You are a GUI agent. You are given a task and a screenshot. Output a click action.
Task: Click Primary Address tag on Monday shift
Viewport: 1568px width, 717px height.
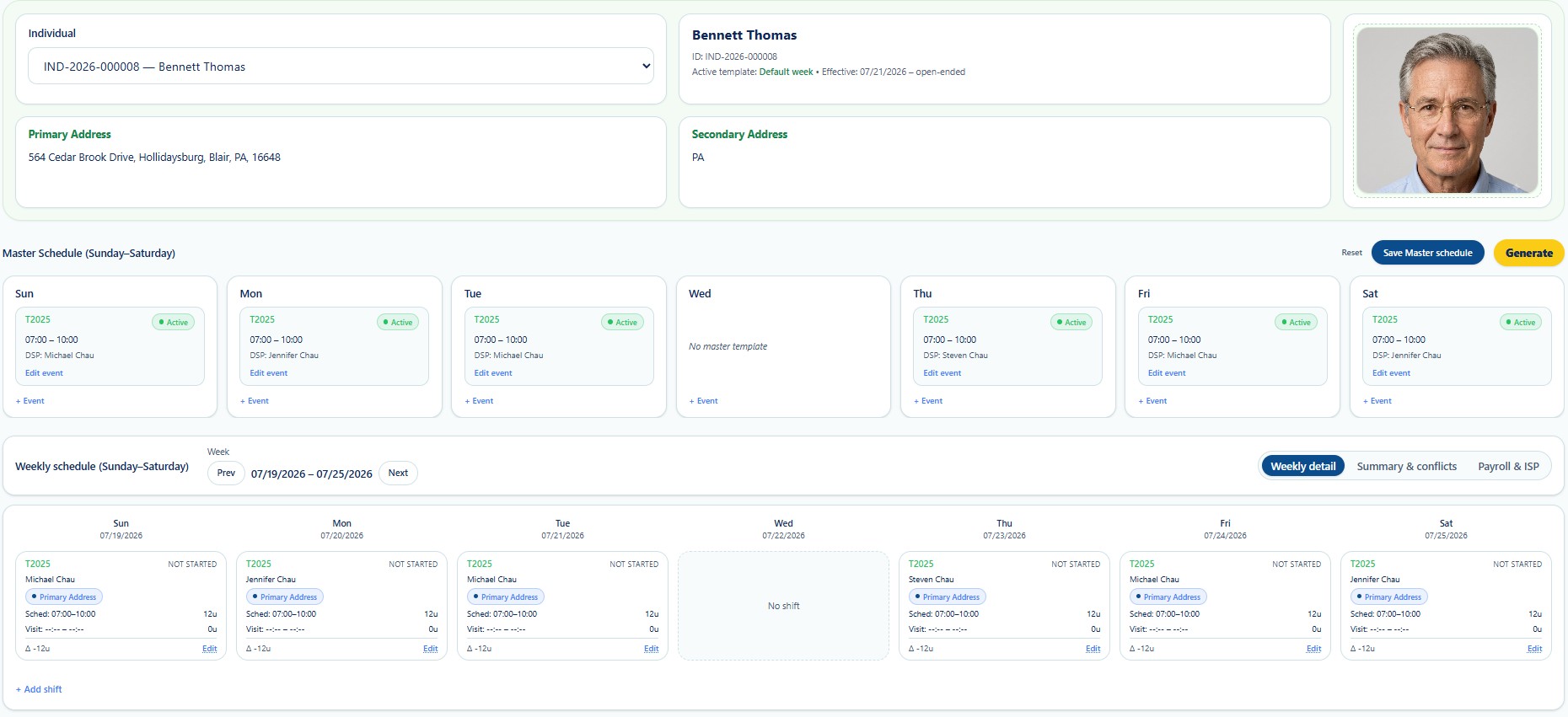(285, 597)
